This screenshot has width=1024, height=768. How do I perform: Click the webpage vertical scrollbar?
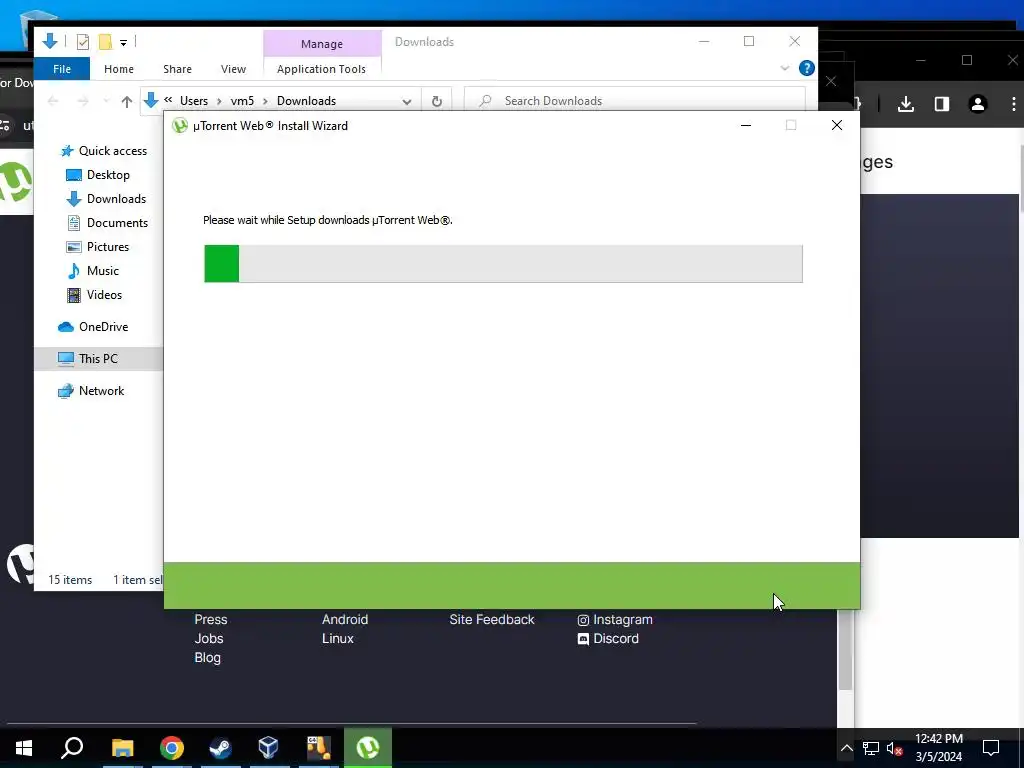(x=845, y=651)
